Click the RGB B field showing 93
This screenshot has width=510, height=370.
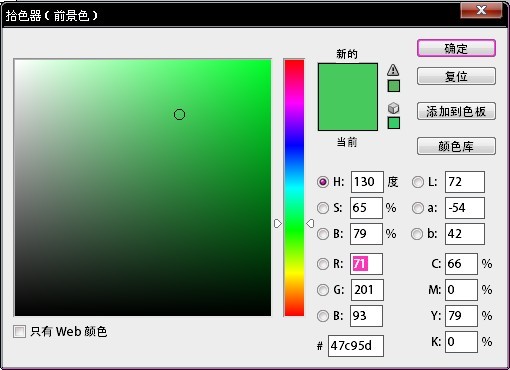(366, 316)
